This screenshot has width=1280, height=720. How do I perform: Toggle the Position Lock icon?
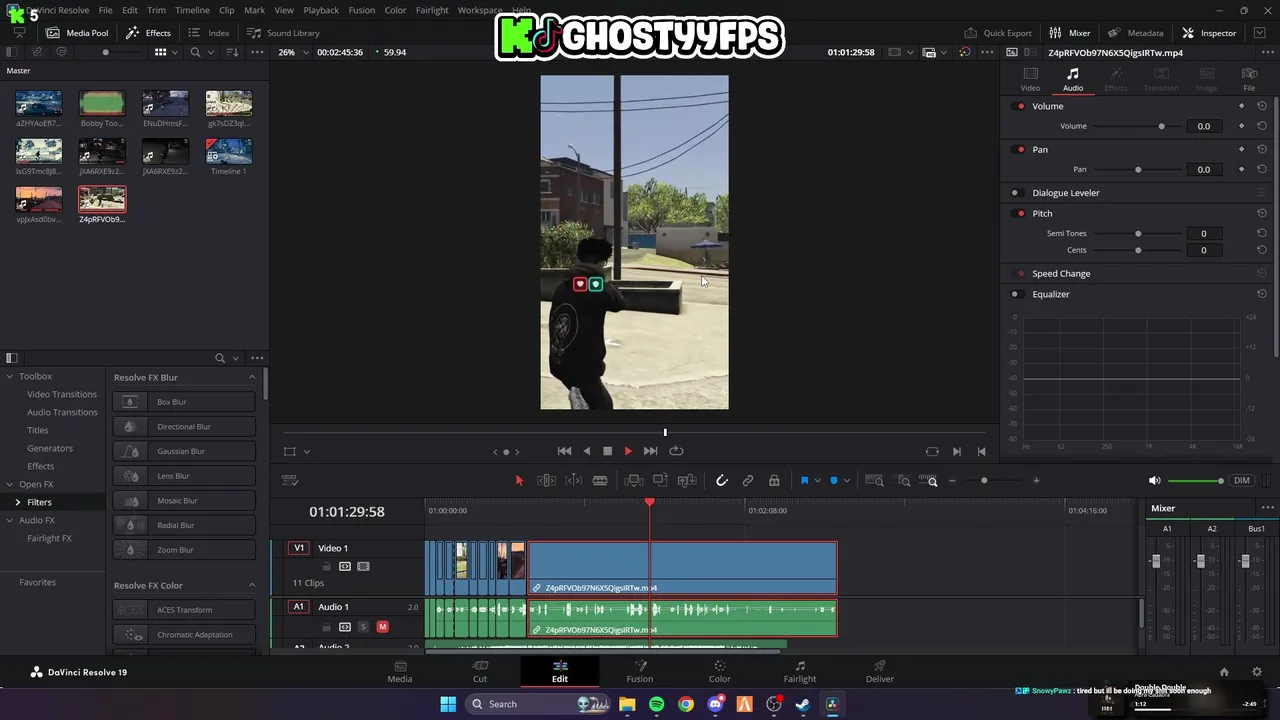[774, 481]
